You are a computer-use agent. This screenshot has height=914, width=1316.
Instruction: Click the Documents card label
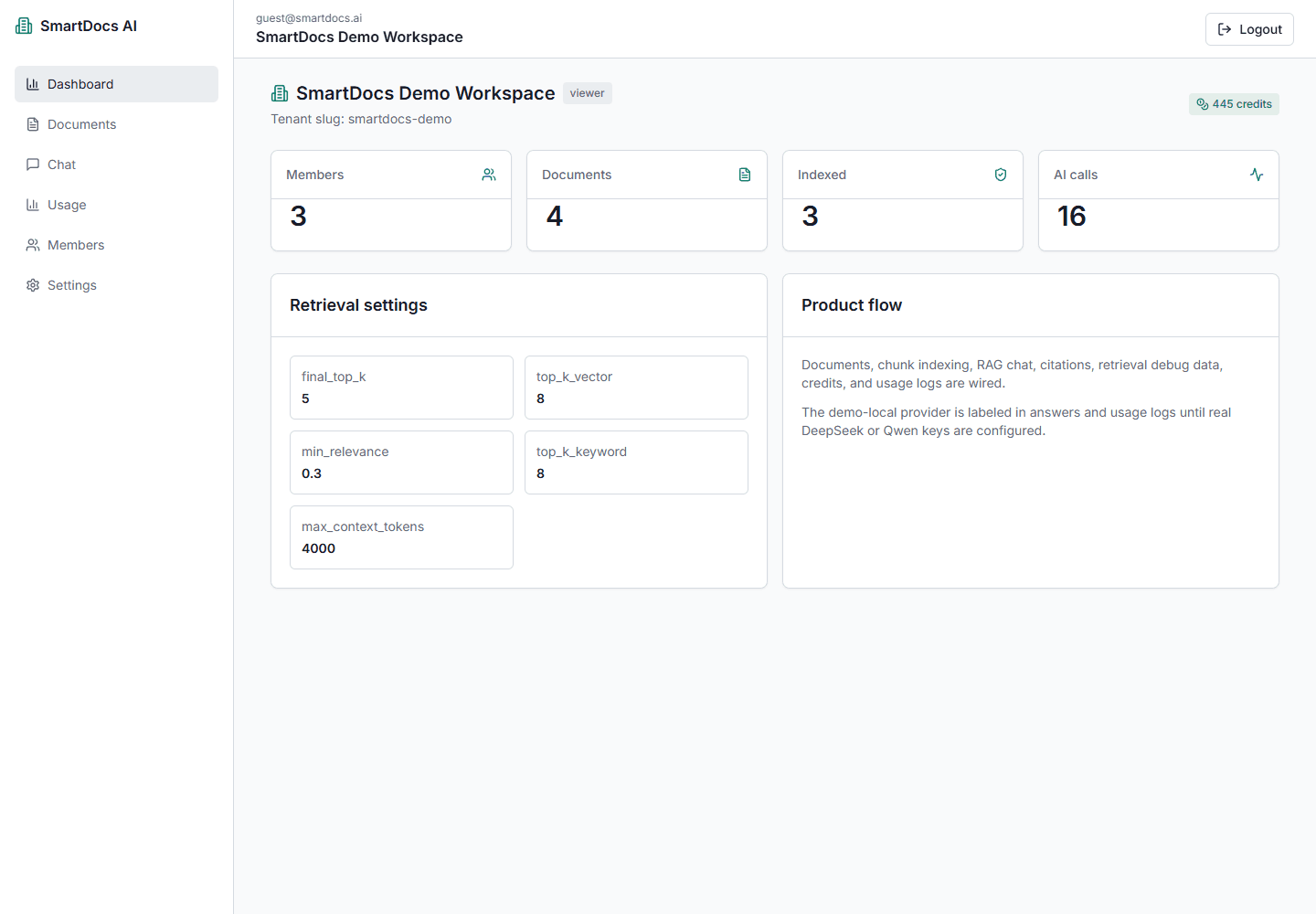pos(577,175)
